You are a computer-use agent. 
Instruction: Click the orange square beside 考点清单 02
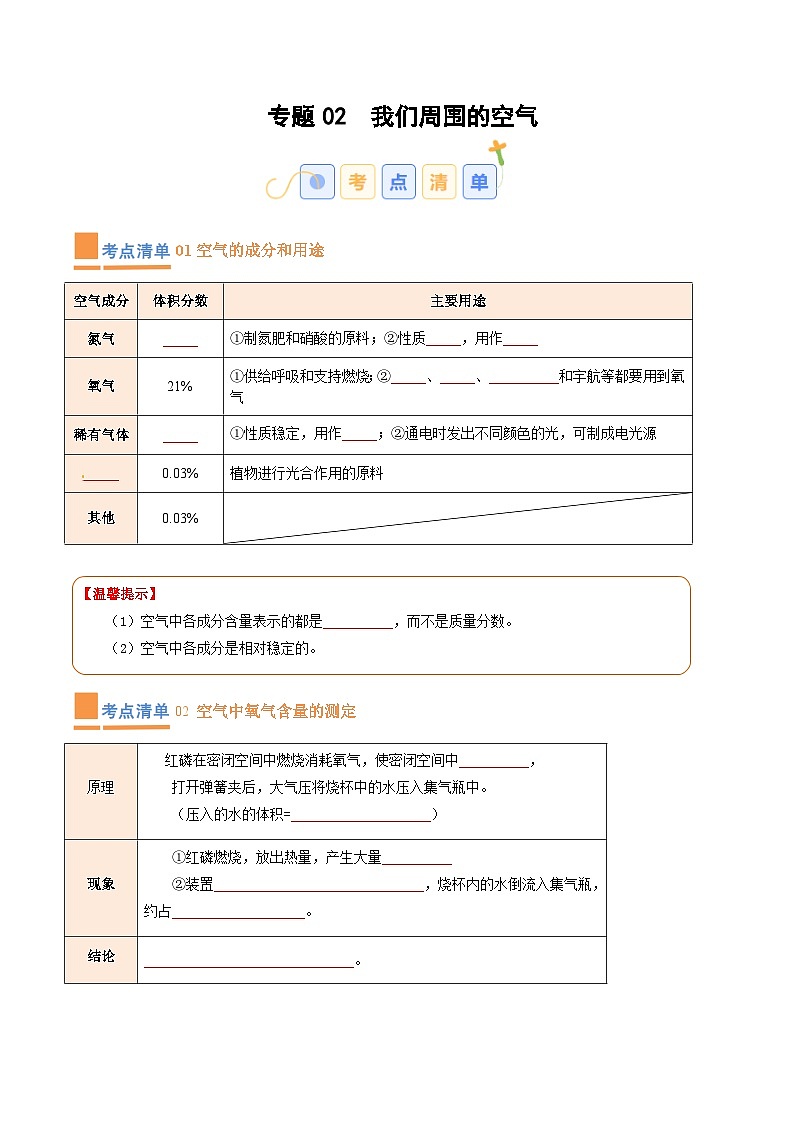[86, 707]
